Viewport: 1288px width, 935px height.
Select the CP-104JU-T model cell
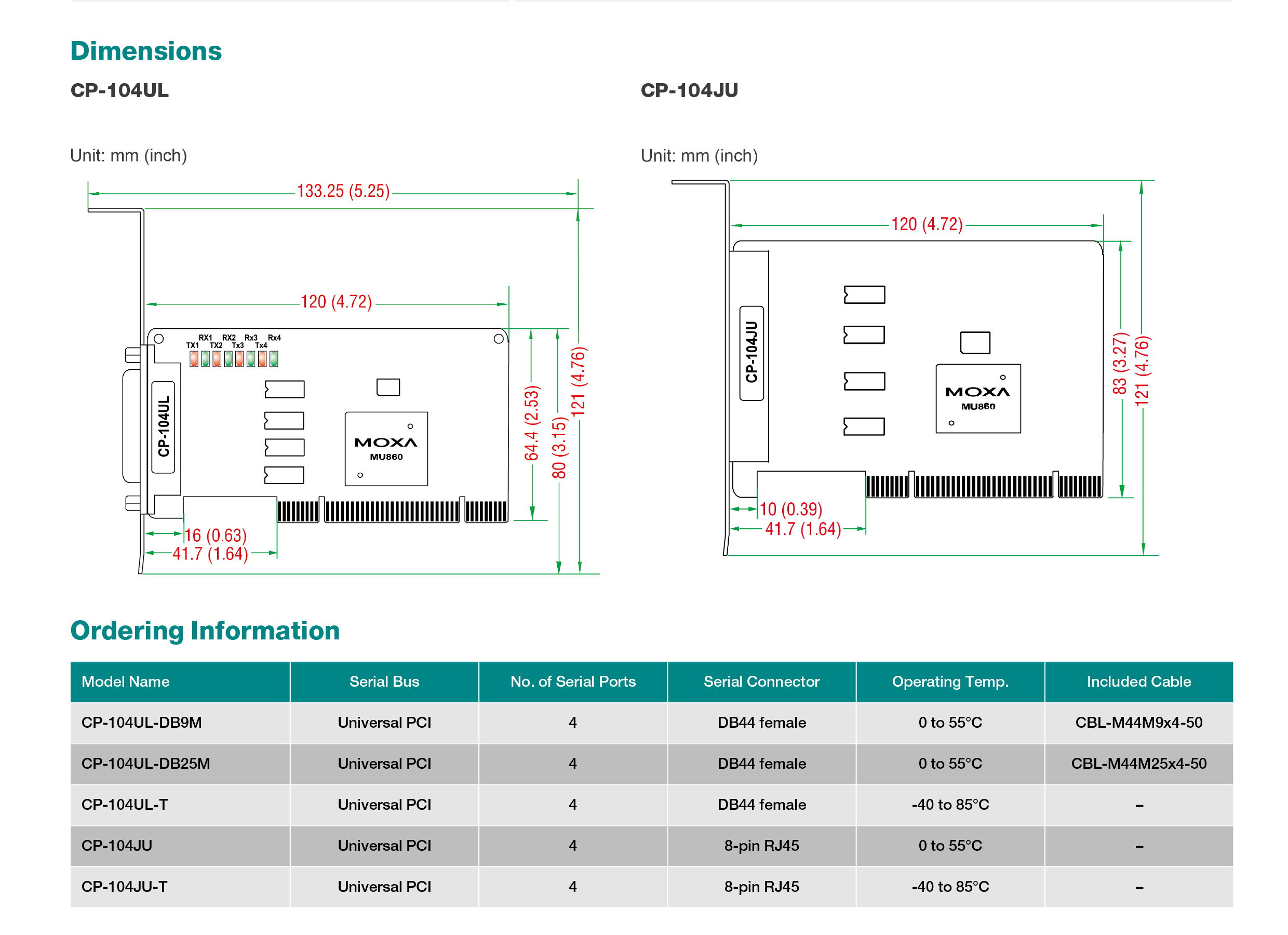click(x=180, y=886)
